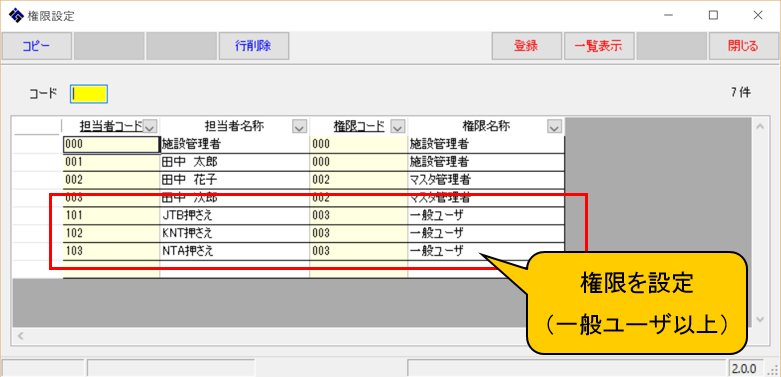The height and width of the screenshot is (377, 781).
Task: Click the 閉じる button
Action: 743,46
